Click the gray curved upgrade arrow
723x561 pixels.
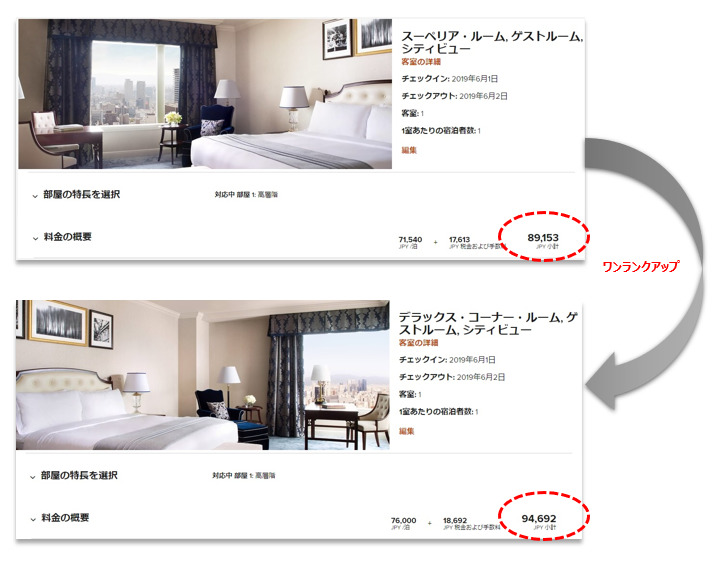646,272
